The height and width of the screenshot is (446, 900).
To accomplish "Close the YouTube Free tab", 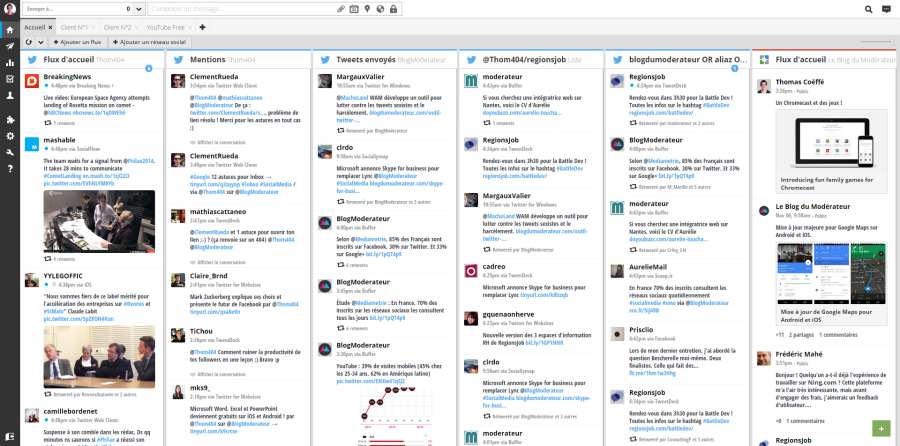I will [x=191, y=27].
